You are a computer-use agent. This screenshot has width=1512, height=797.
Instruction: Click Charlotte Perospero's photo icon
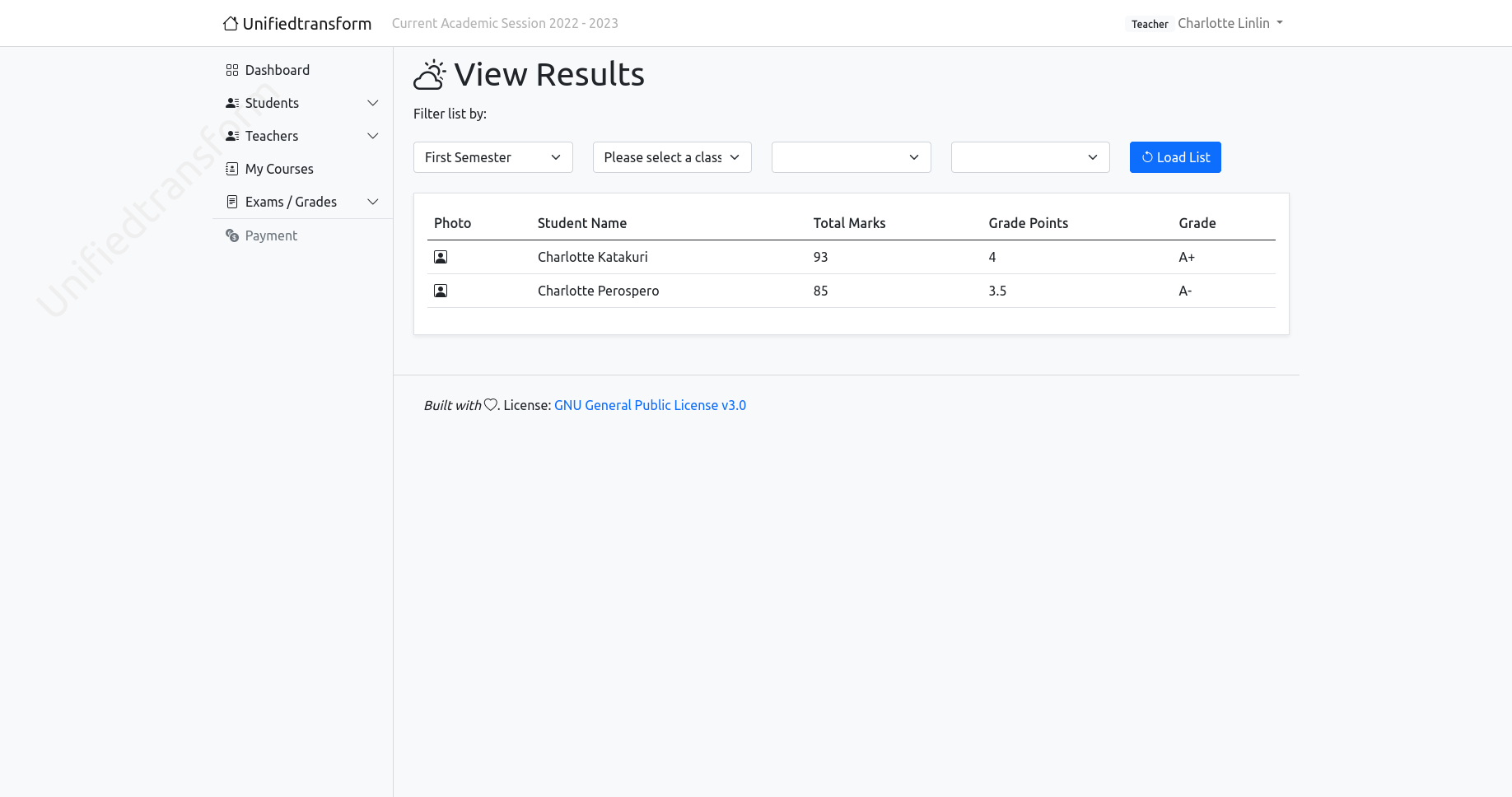click(441, 291)
